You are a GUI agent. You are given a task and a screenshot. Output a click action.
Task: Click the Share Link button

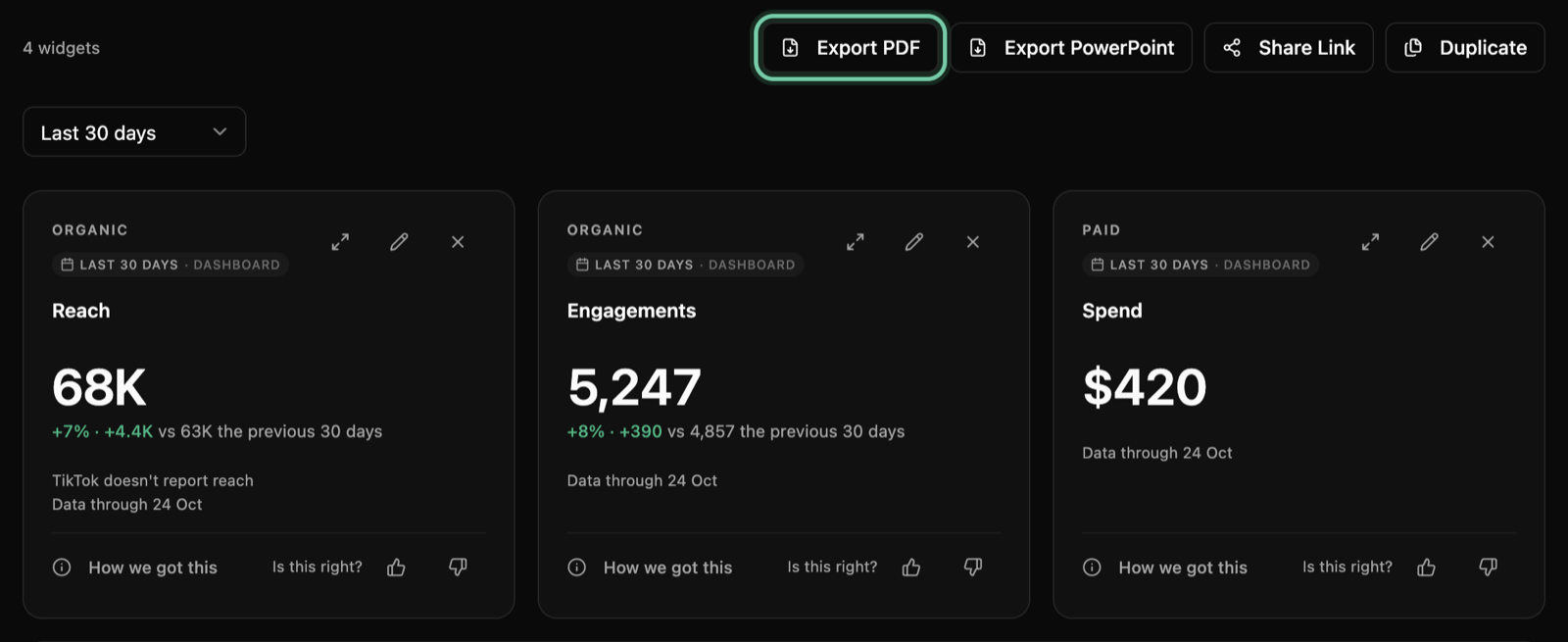(1289, 47)
